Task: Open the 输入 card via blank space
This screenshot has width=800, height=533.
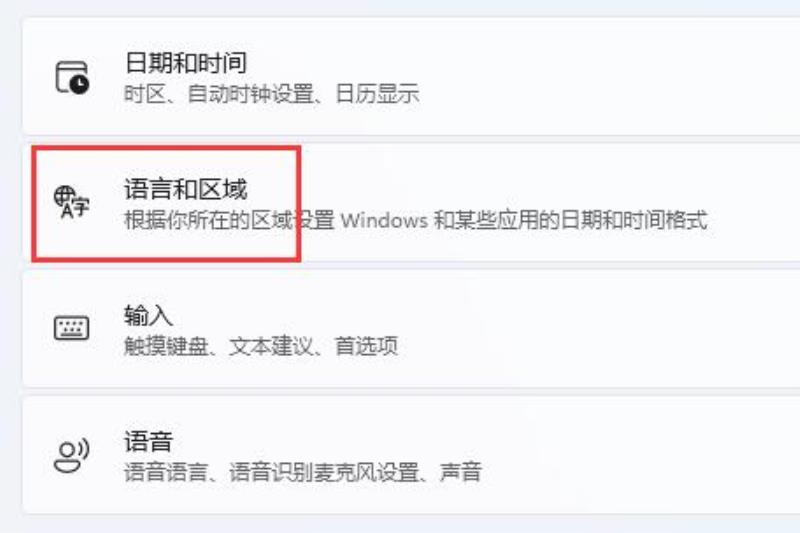Action: pyautogui.click(x=612, y=329)
